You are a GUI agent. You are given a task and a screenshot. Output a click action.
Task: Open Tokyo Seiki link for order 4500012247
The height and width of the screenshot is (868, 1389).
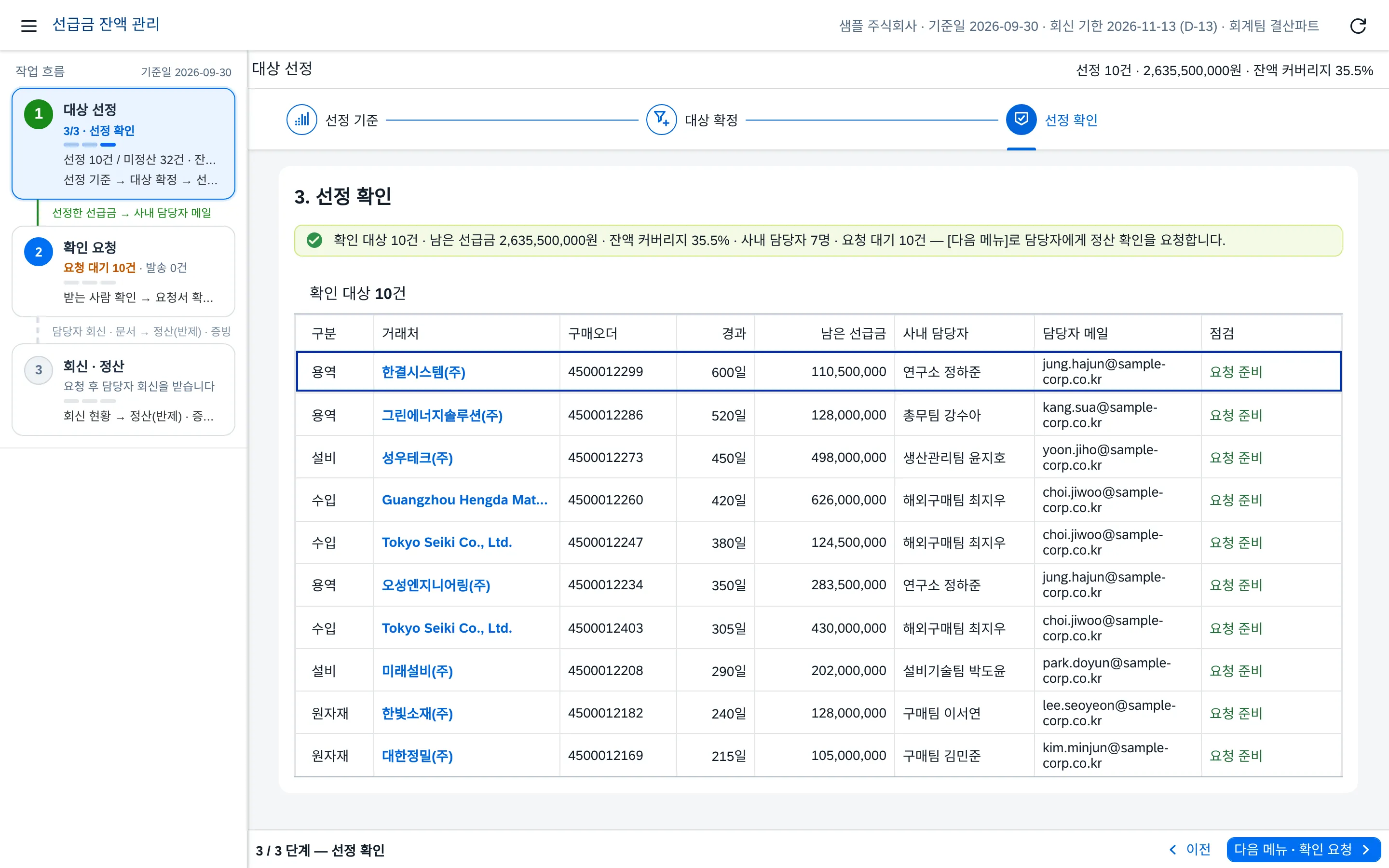pyautogui.click(x=447, y=542)
